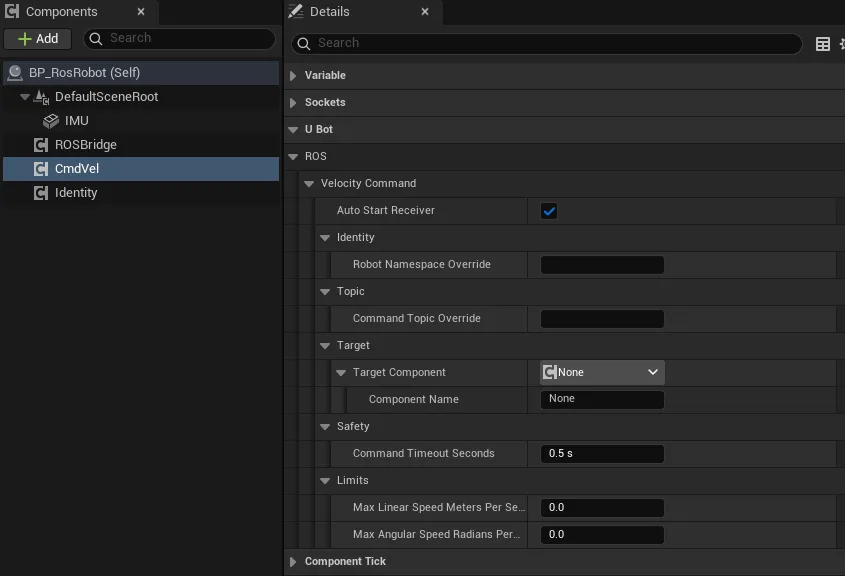Click the Command Timeout Seconds label

pos(424,454)
